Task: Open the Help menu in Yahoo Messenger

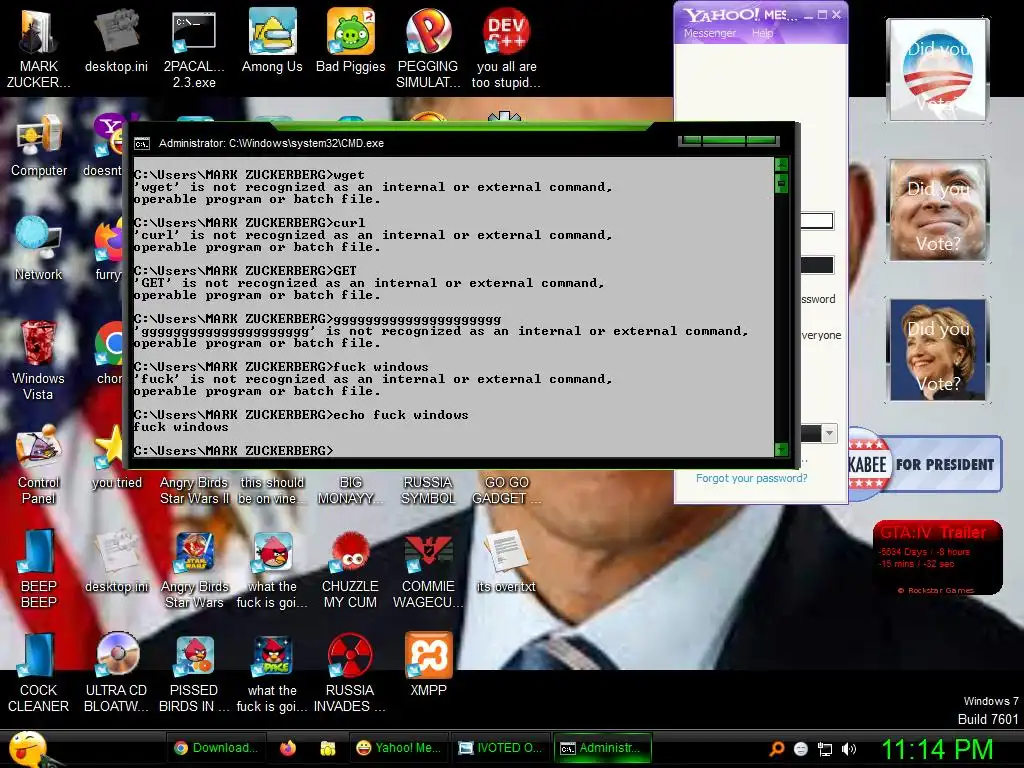Action: click(x=762, y=33)
